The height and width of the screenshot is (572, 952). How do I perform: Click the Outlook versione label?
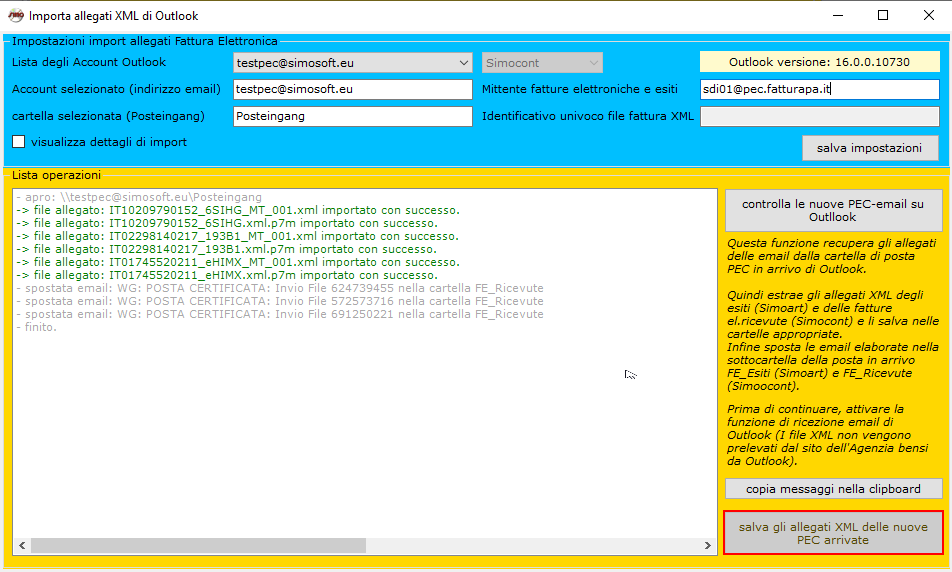[x=819, y=62]
